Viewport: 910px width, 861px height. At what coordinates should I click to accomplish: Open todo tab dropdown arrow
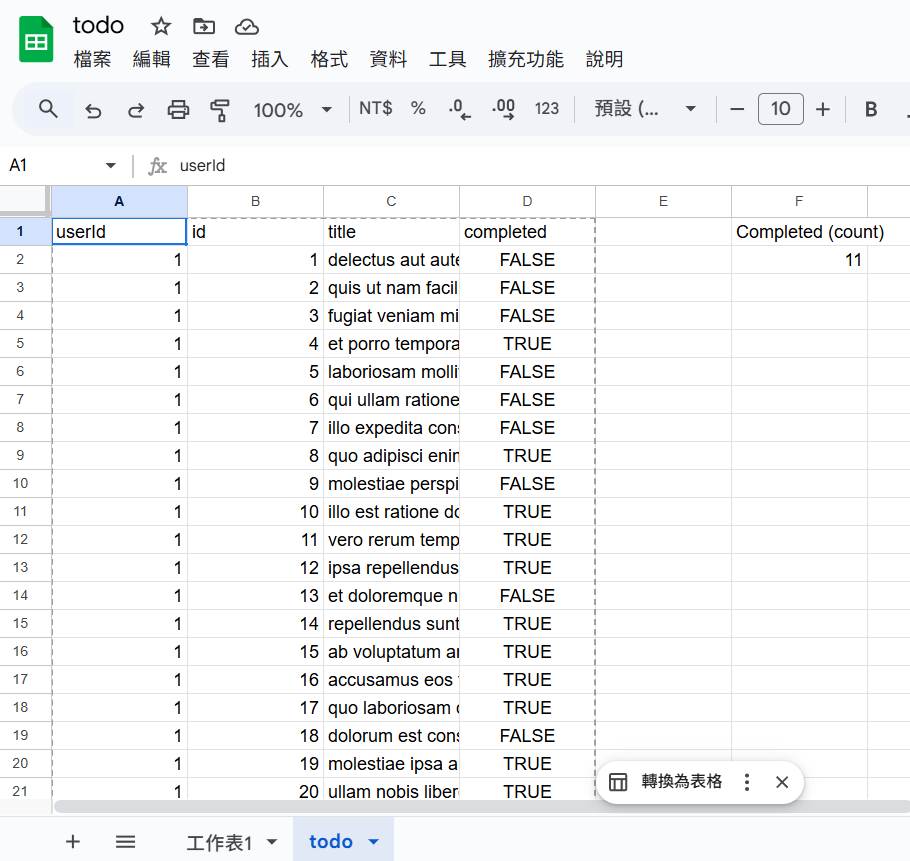coord(374,842)
